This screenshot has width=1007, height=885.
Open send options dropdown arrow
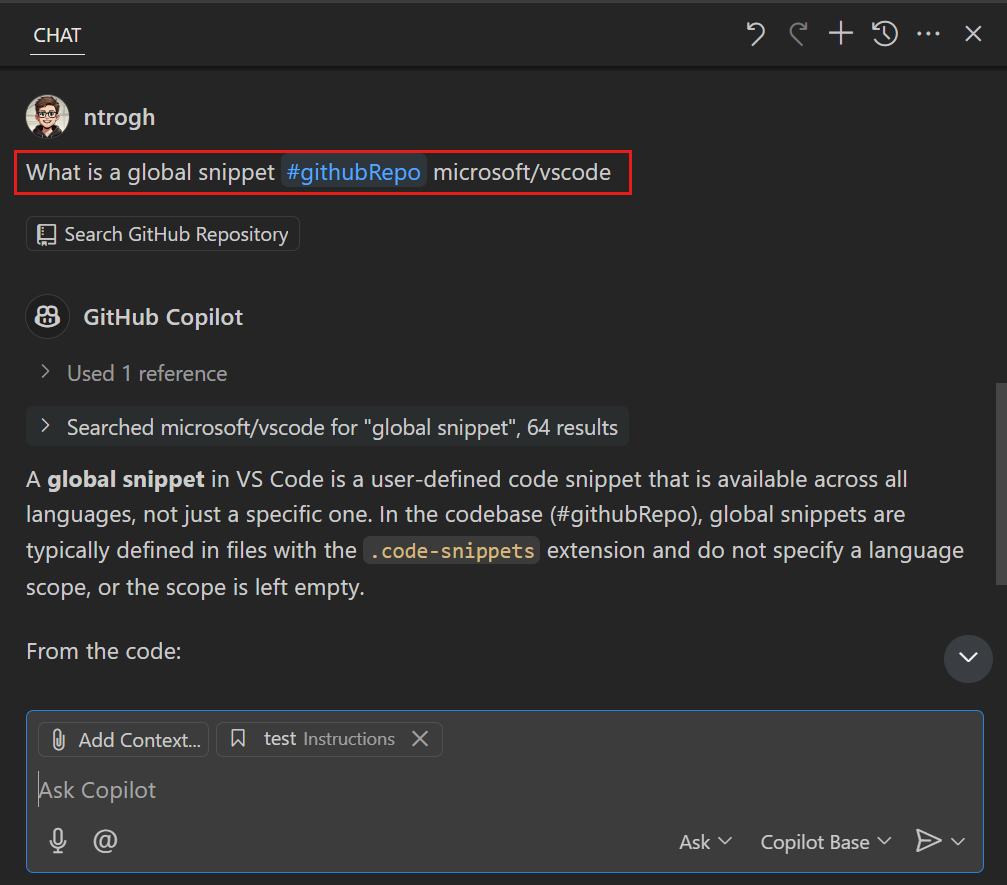959,842
